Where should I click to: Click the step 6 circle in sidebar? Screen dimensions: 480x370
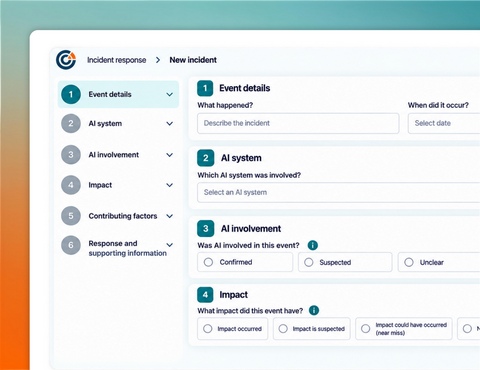point(71,245)
